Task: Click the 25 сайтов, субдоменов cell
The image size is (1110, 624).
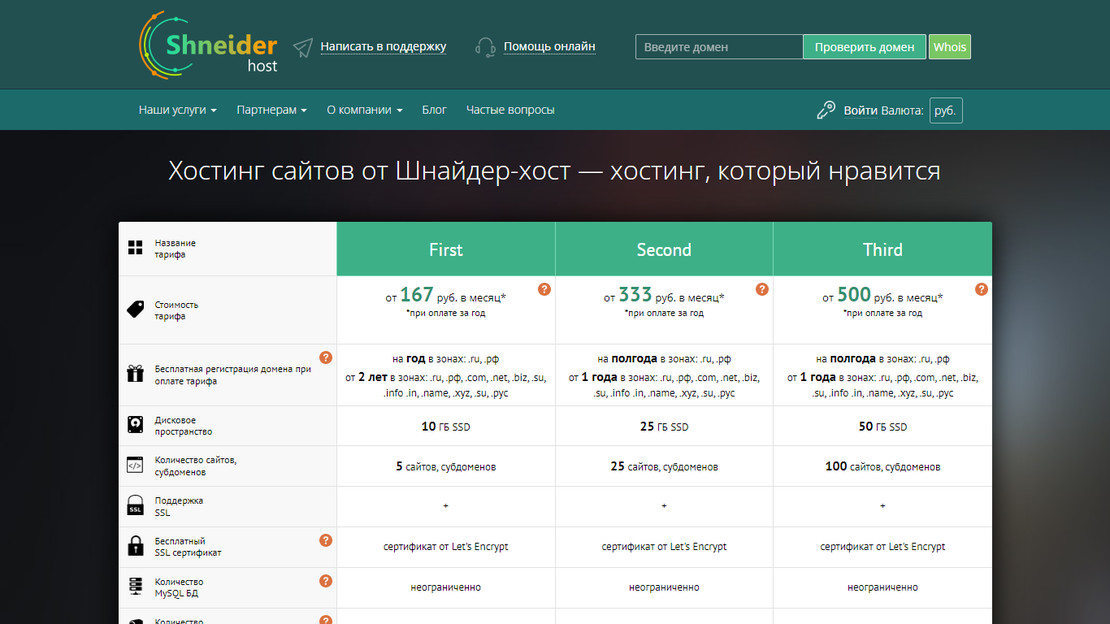Action: (664, 467)
